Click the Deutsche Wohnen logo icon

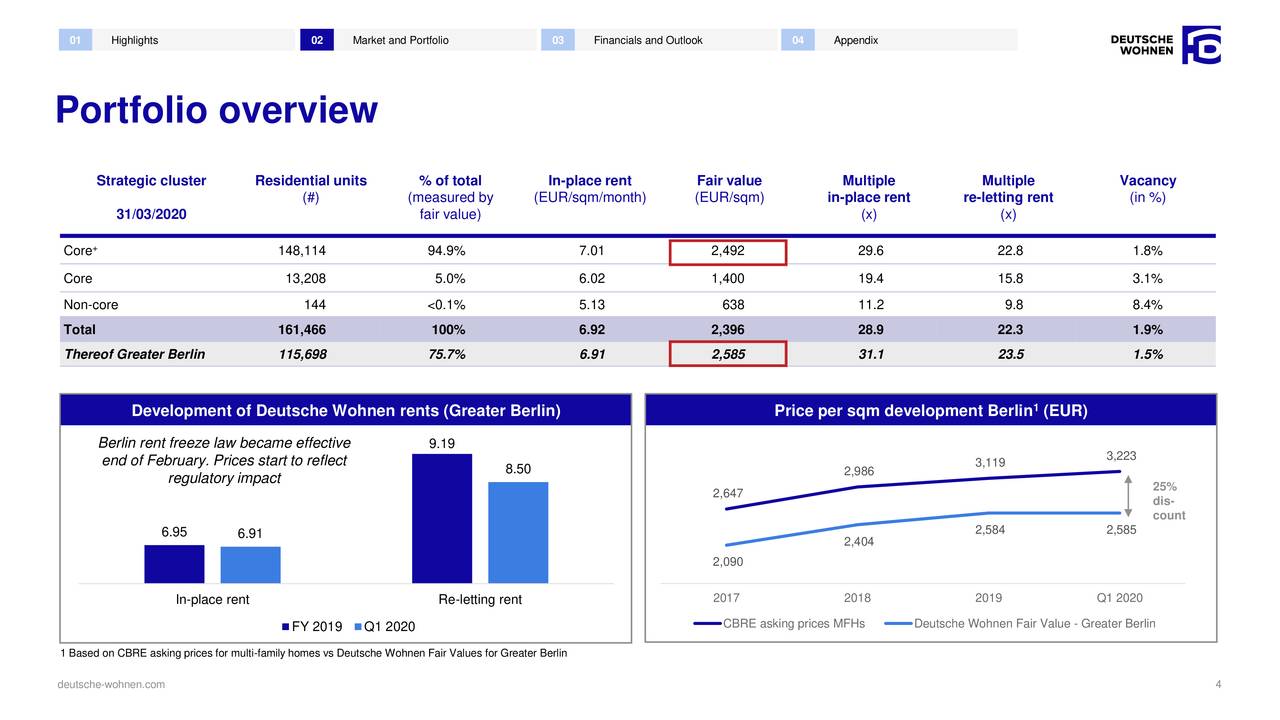[x=1201, y=45]
